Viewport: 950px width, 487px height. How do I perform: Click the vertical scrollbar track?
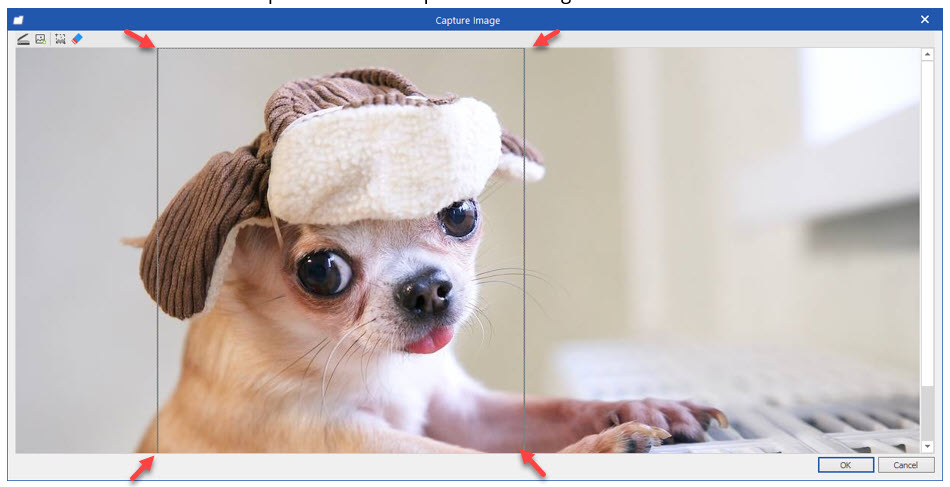[x=927, y=413]
